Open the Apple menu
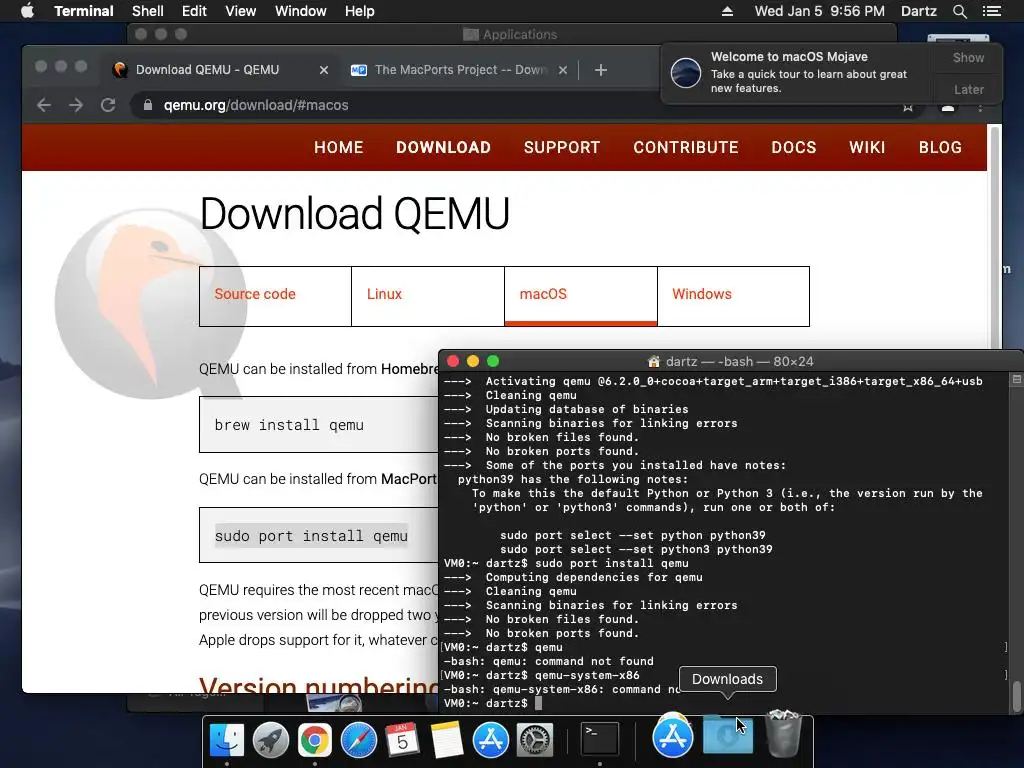 (x=27, y=11)
